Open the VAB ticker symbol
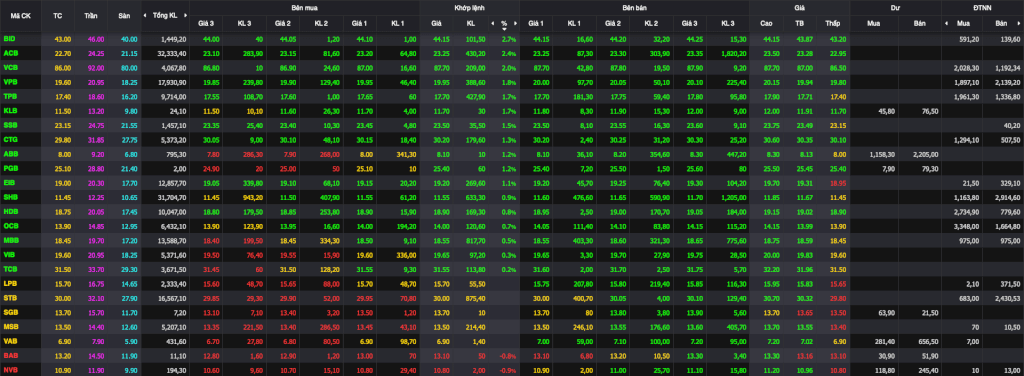The height and width of the screenshot is (376, 1024). [10, 341]
